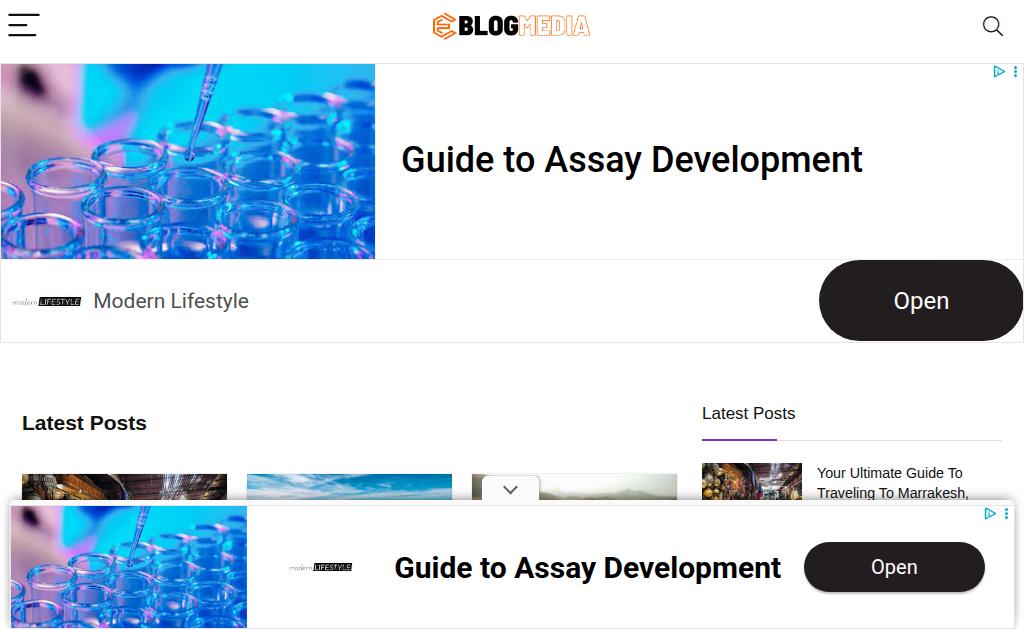Open the bottom sticky ad's three-dot options
This screenshot has width=1024, height=629.
[1006, 514]
